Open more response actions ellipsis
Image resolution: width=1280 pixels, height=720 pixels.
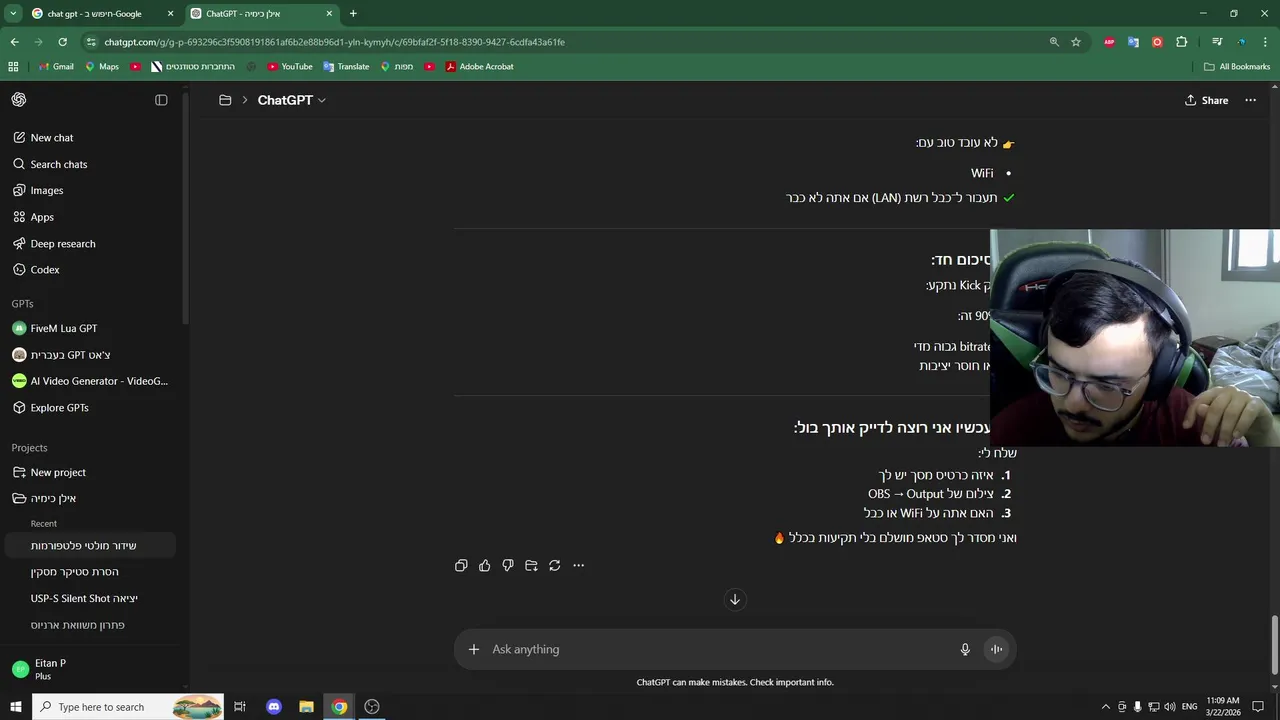pos(578,566)
